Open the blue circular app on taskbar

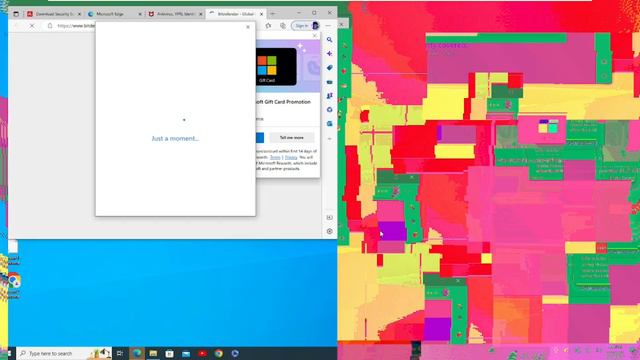click(x=235, y=353)
